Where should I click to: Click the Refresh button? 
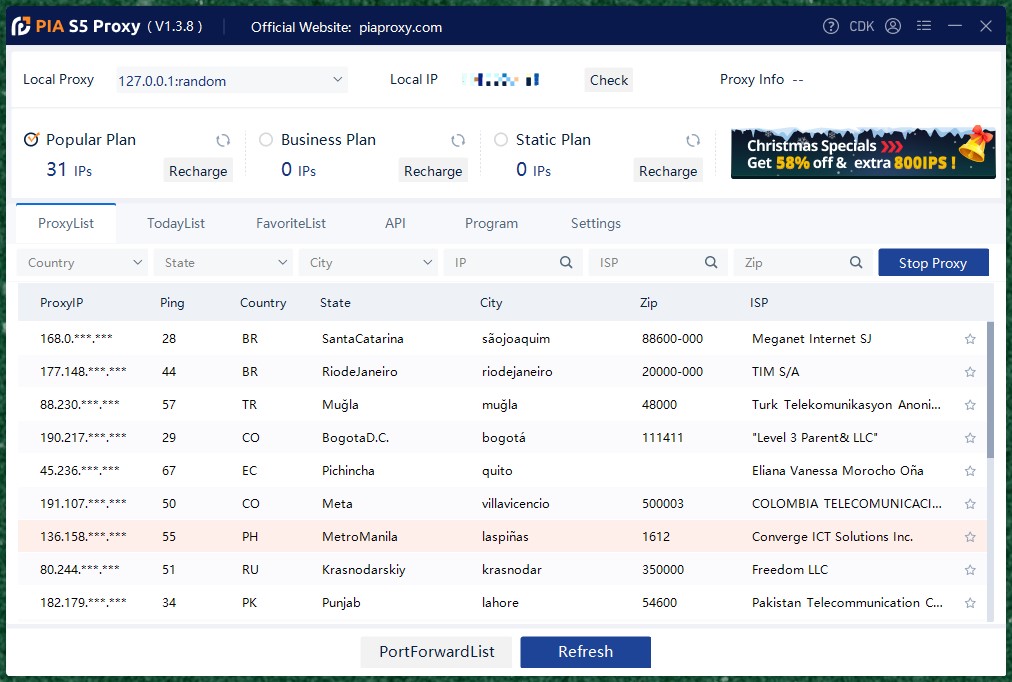coord(585,652)
